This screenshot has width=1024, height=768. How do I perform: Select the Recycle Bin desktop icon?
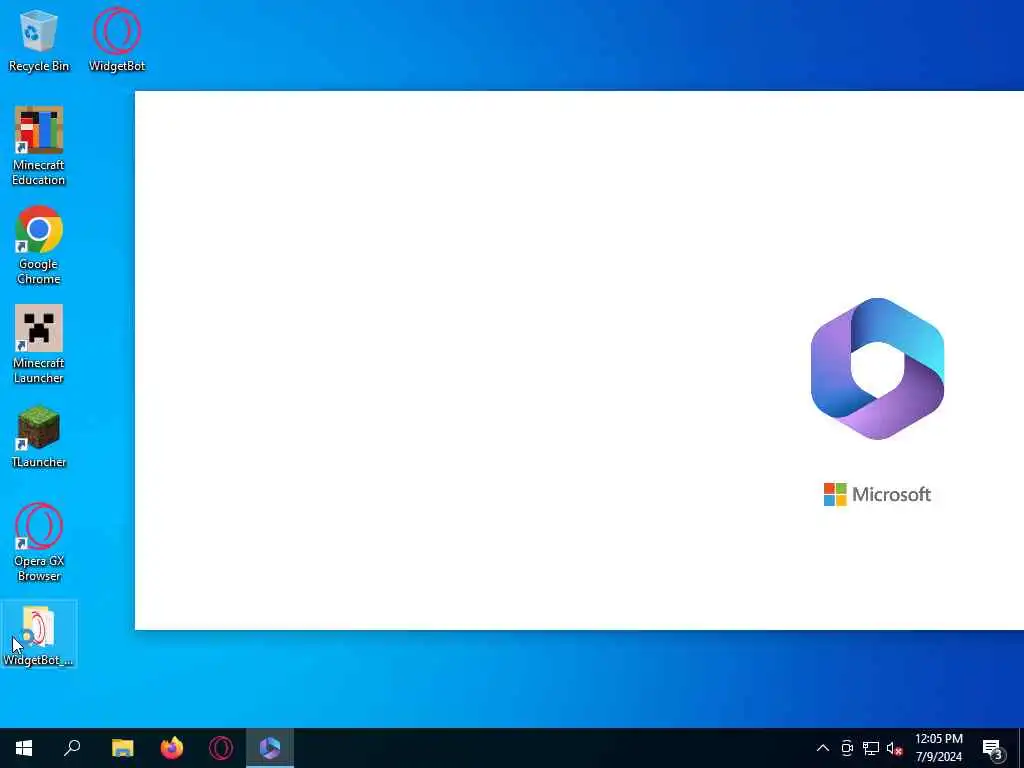[x=39, y=39]
